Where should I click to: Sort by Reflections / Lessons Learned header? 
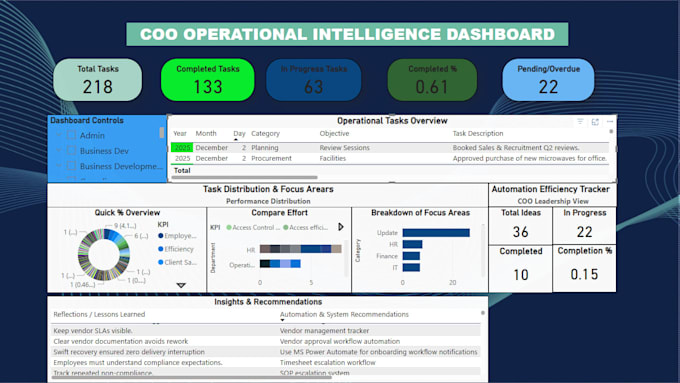[x=99, y=314]
